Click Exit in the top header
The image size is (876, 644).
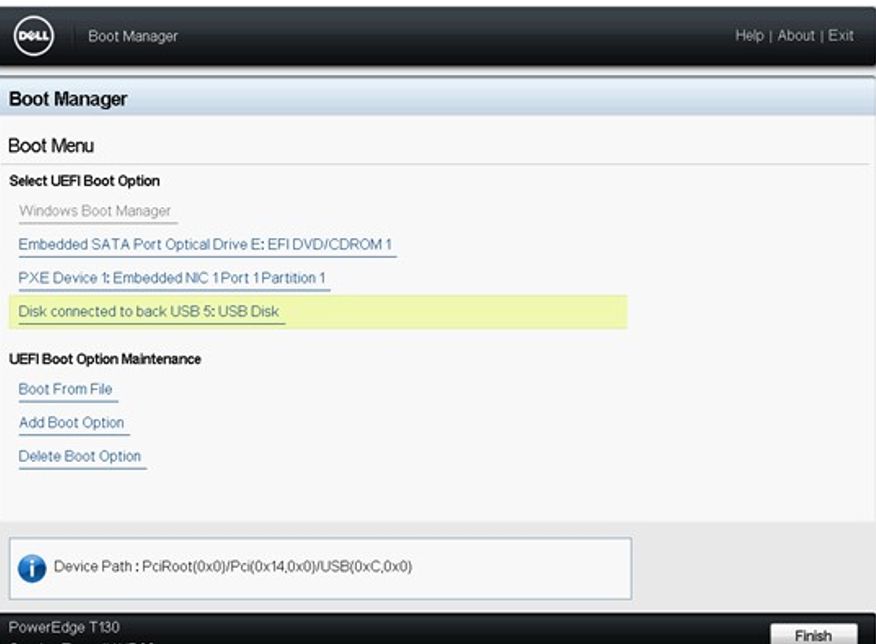click(x=840, y=35)
